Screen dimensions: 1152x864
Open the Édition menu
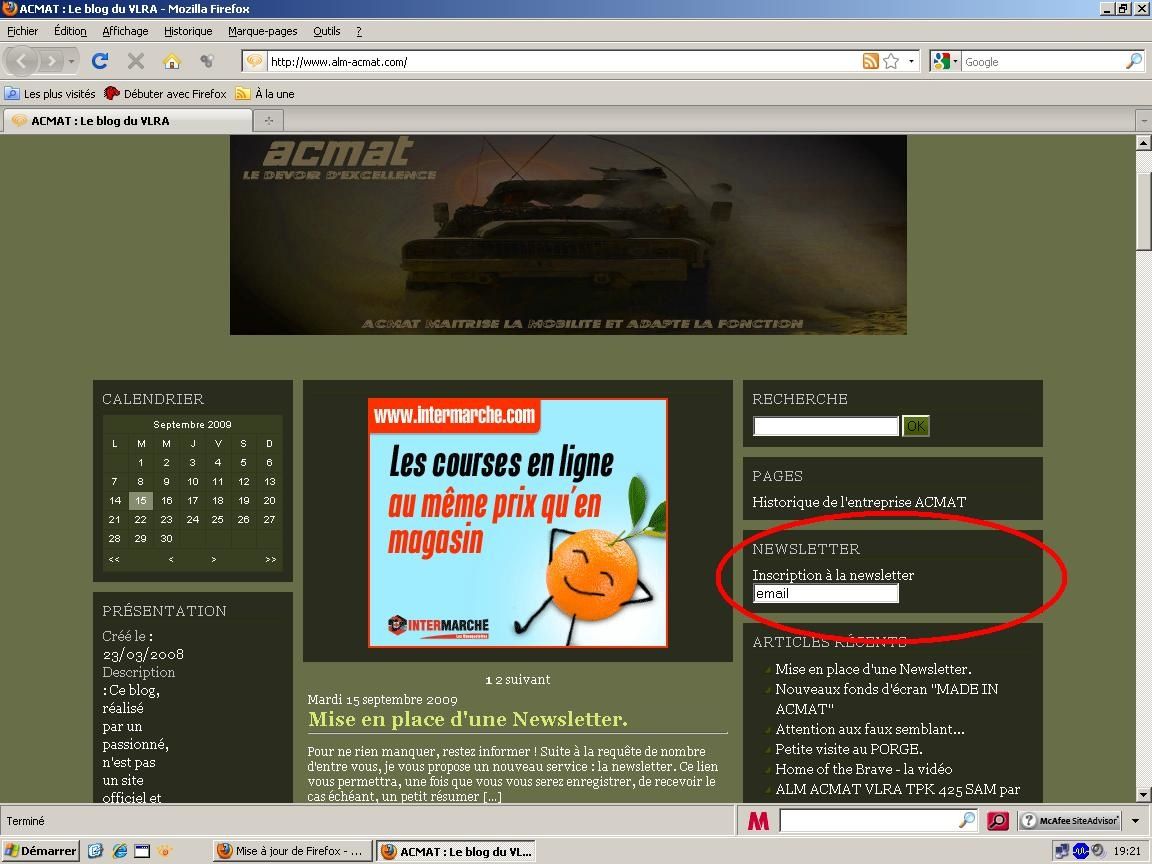click(x=71, y=31)
